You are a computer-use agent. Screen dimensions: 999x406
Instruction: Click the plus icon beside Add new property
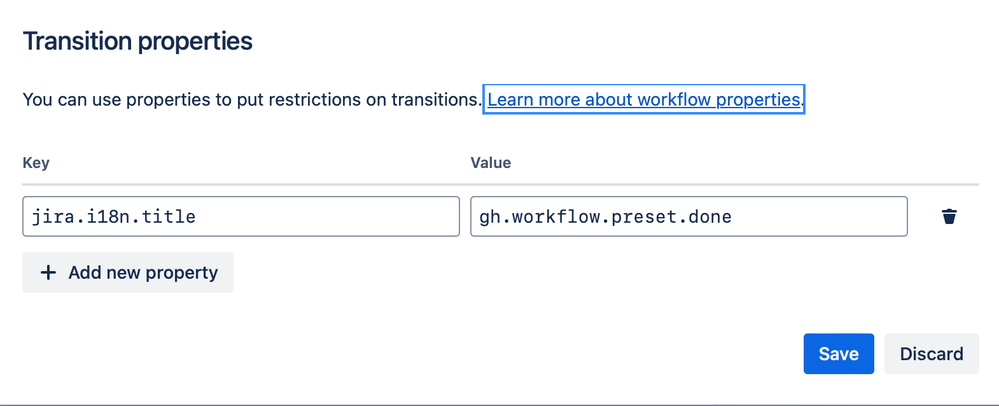pos(48,273)
